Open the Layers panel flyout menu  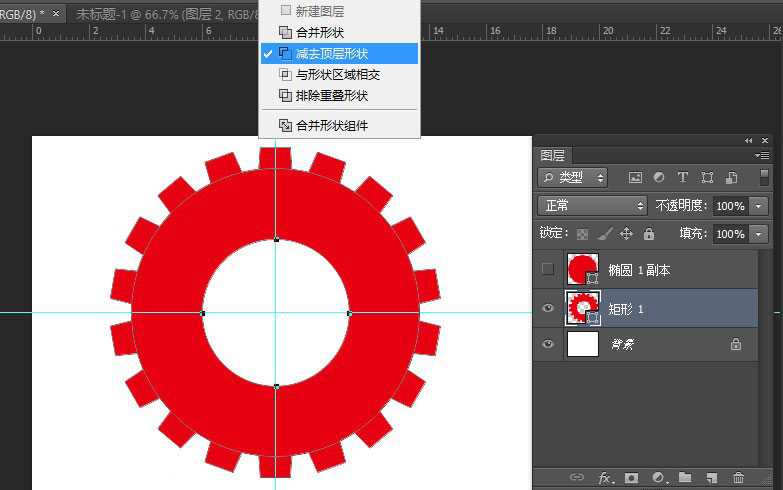(x=762, y=156)
